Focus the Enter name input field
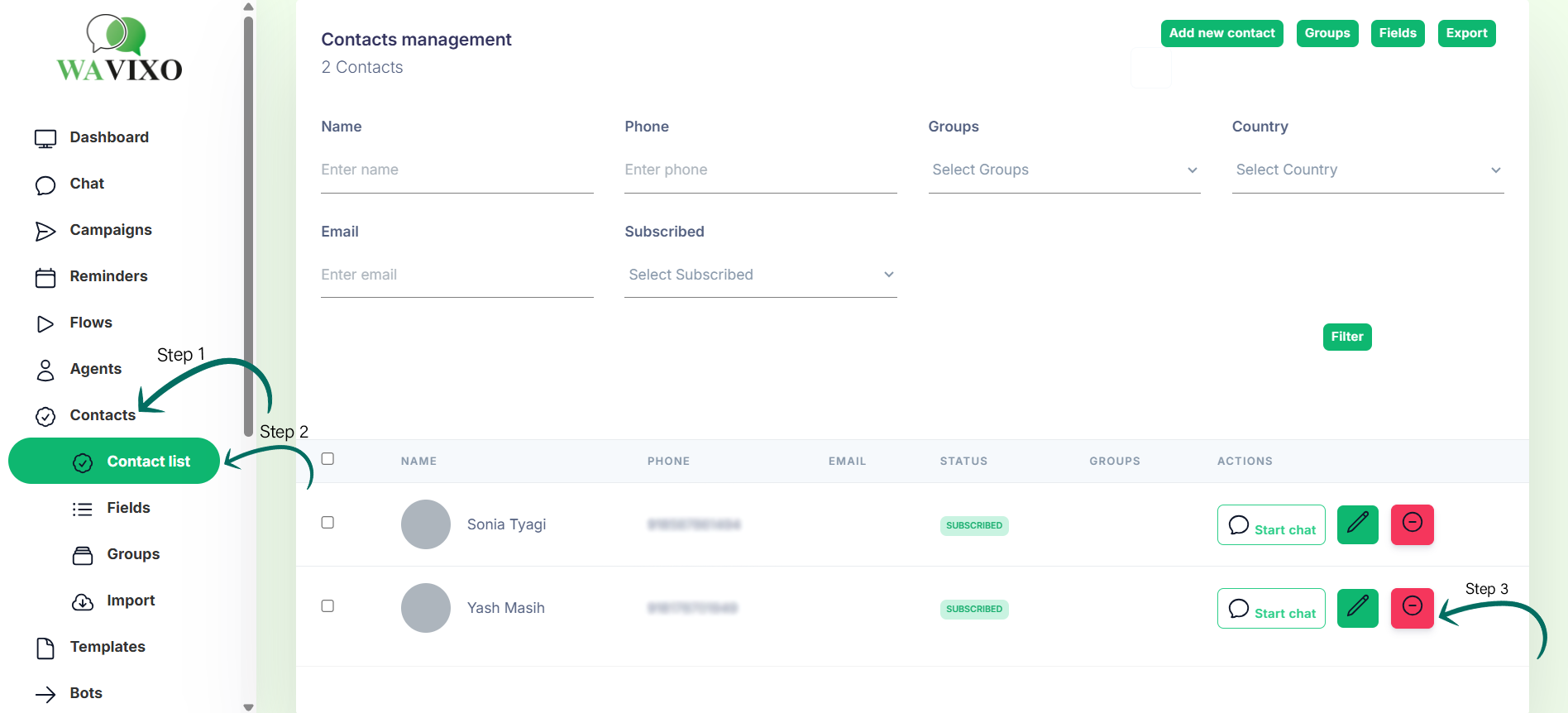Screen dimensions: 1568x713 coord(457,170)
